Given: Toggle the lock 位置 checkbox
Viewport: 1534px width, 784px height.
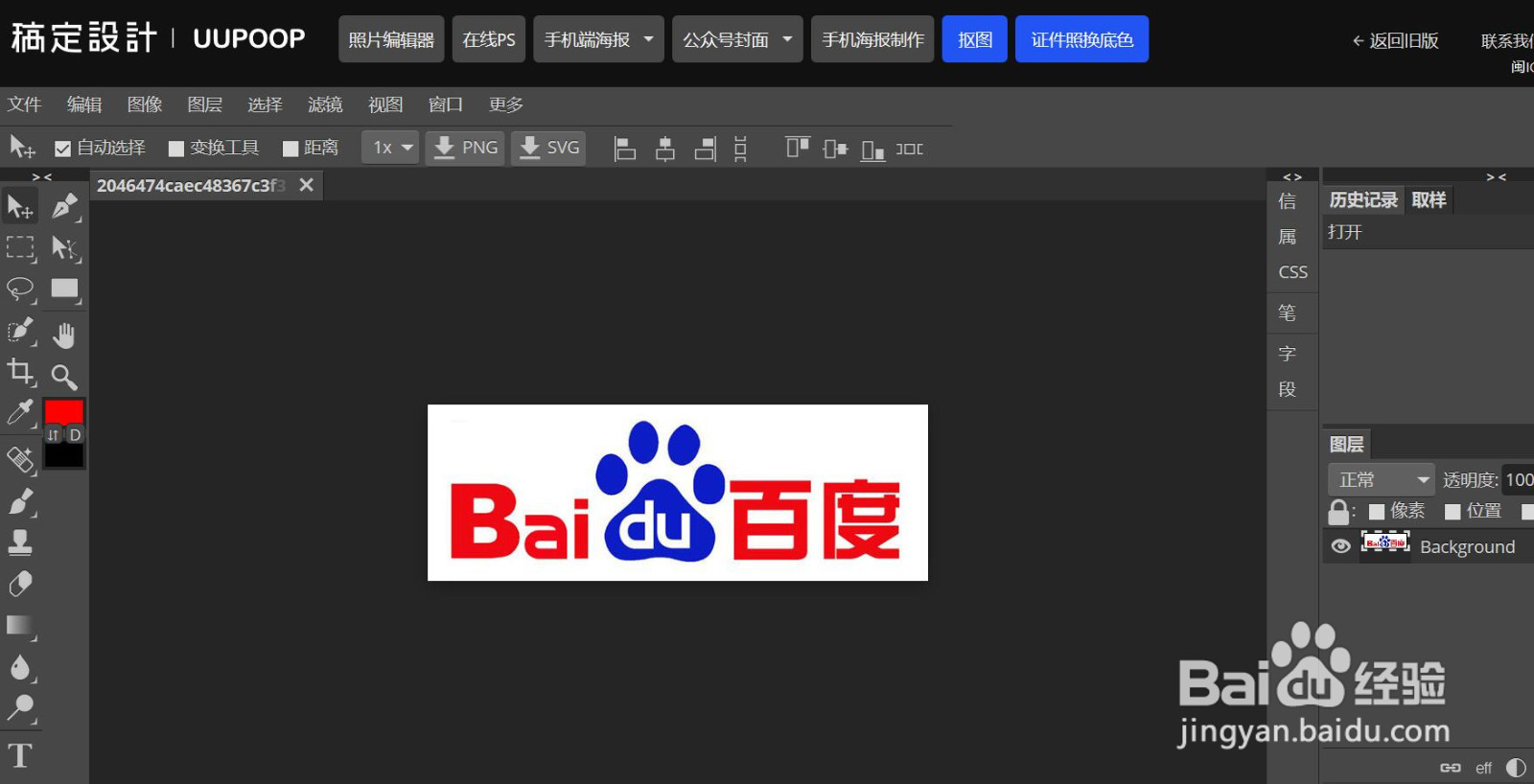Looking at the screenshot, I should pos(1453,512).
